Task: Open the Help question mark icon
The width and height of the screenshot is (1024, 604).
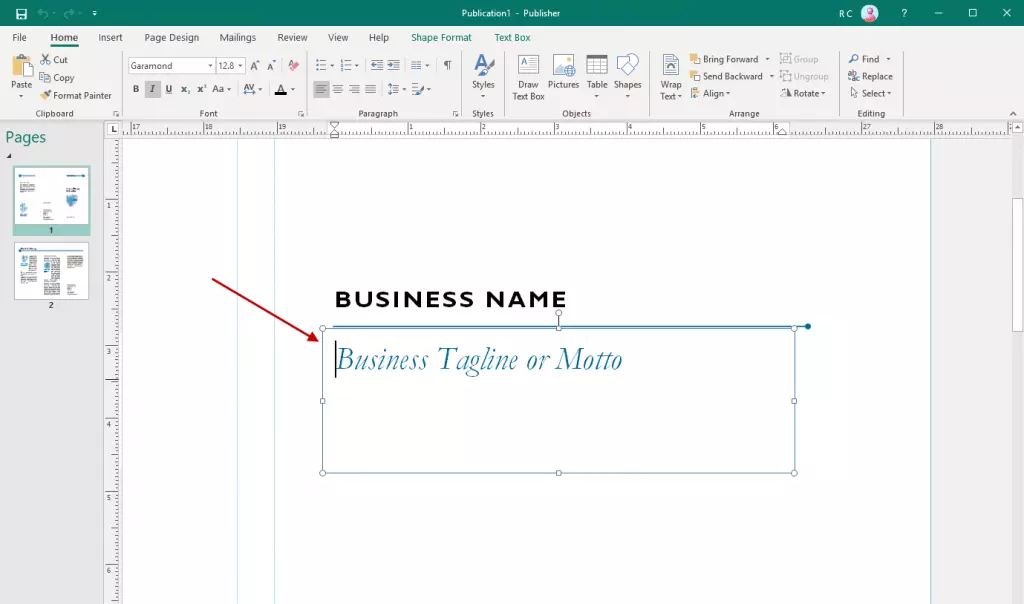Action: [x=904, y=13]
